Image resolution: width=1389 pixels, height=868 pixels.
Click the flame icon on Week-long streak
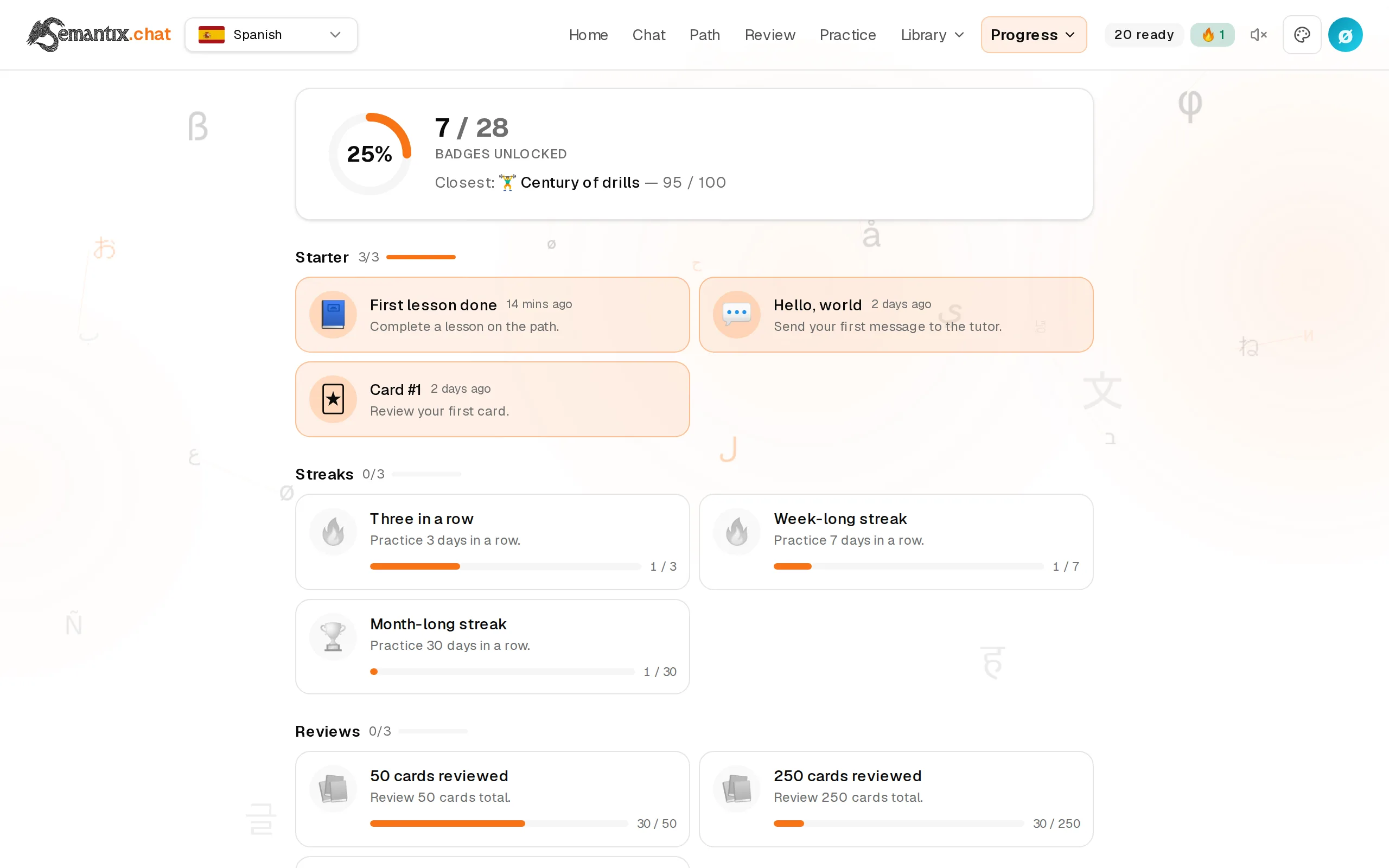pos(736,531)
